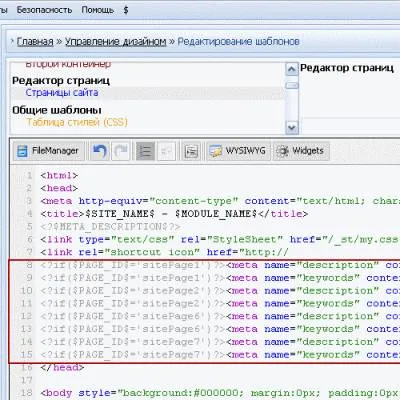Viewport: 400px width, 400px height.
Task: Click template list scrollbar up arrow
Action: (x=292, y=69)
